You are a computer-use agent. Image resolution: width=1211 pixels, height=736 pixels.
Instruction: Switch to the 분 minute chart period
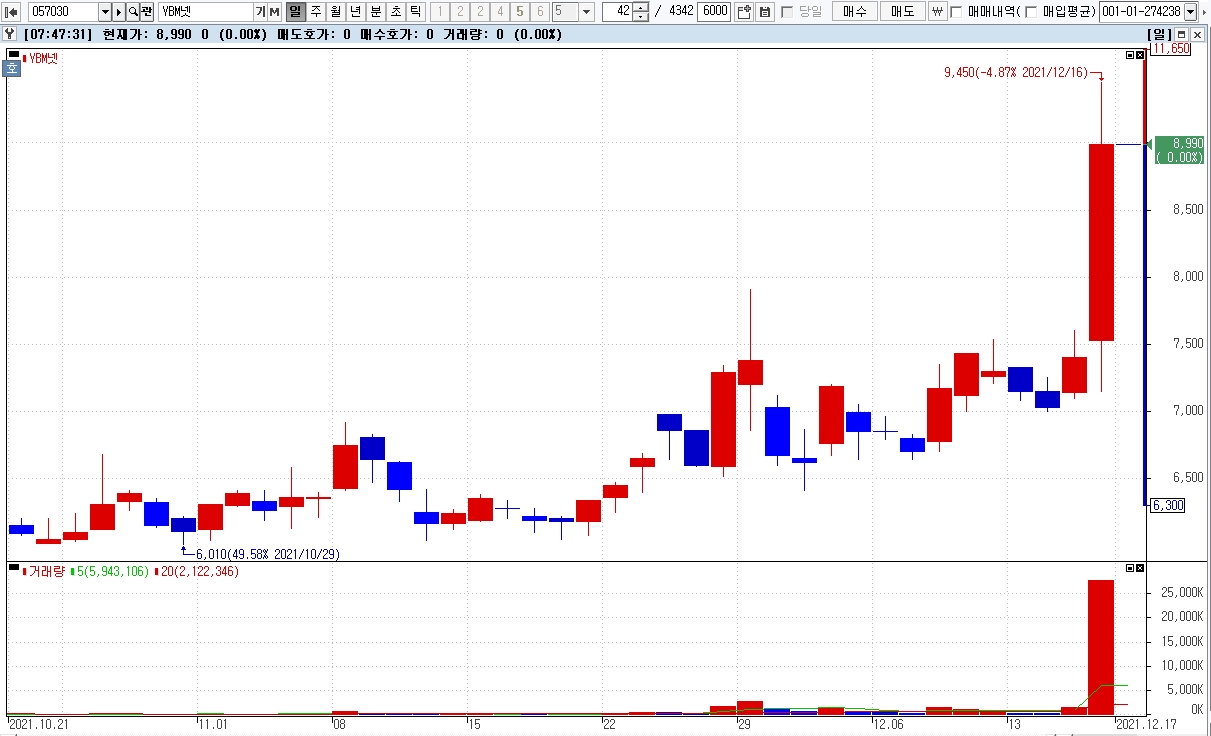[x=375, y=12]
